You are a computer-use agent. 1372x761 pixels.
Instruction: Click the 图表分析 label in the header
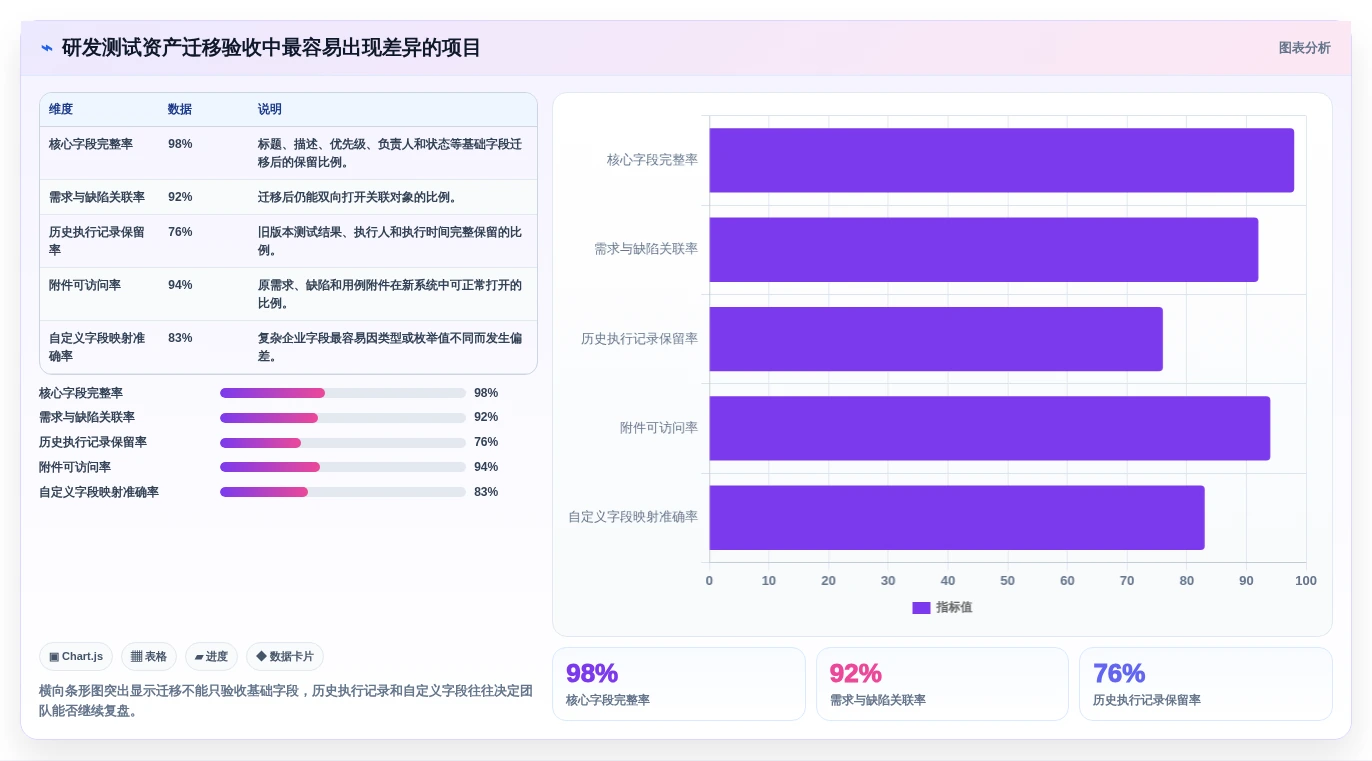coord(1304,48)
